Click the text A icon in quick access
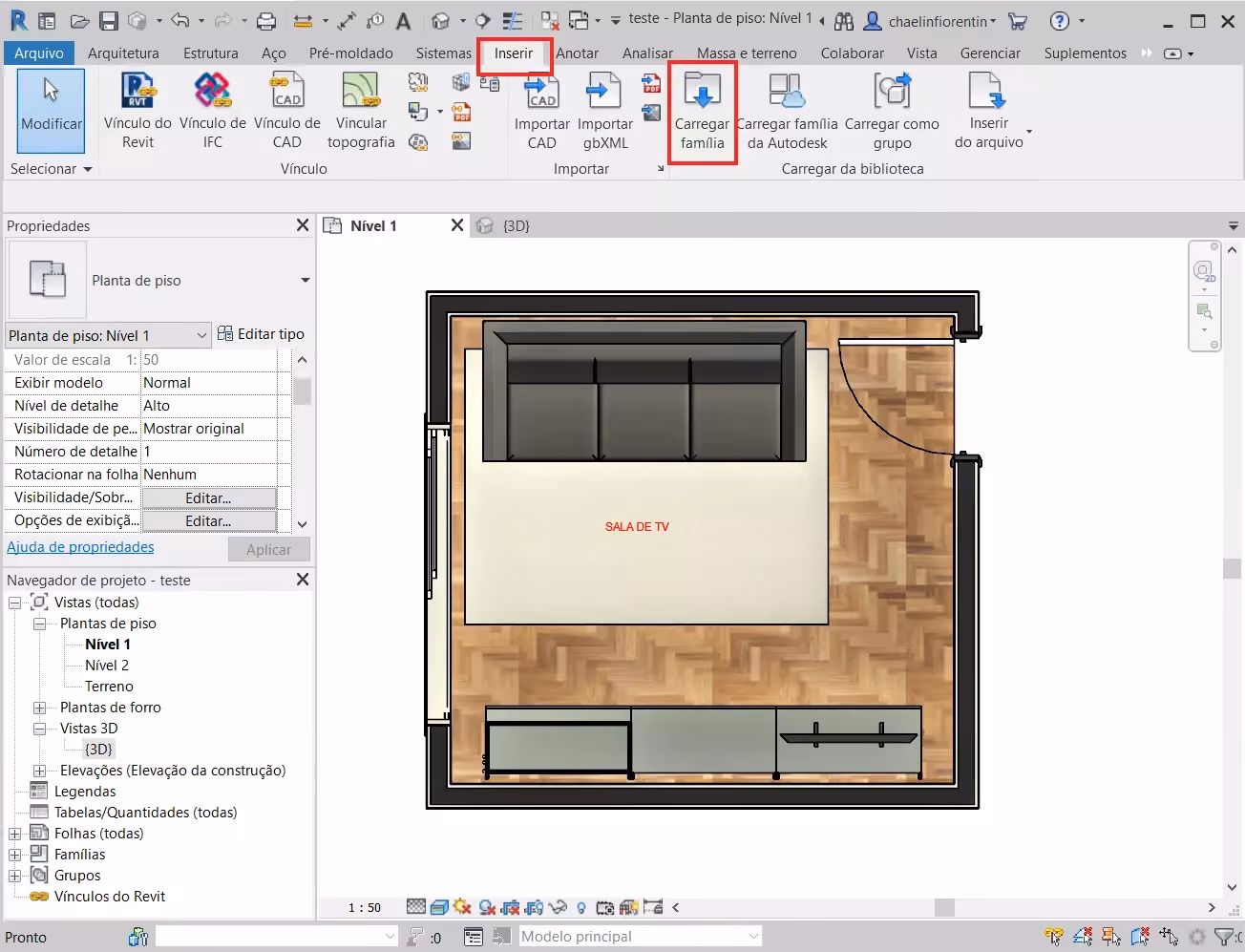Image resolution: width=1245 pixels, height=952 pixels. coord(404,20)
